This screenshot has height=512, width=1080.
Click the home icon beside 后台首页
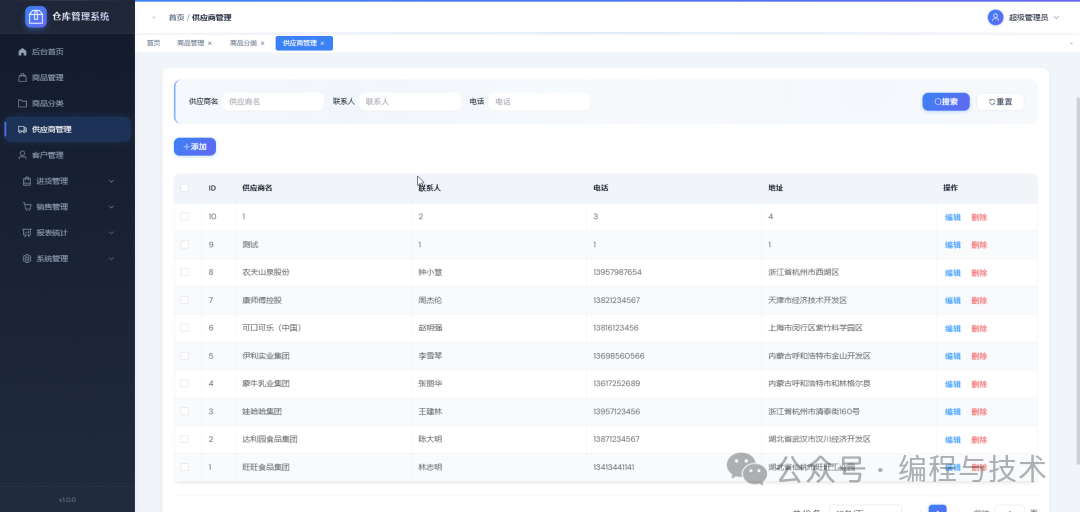pos(22,52)
